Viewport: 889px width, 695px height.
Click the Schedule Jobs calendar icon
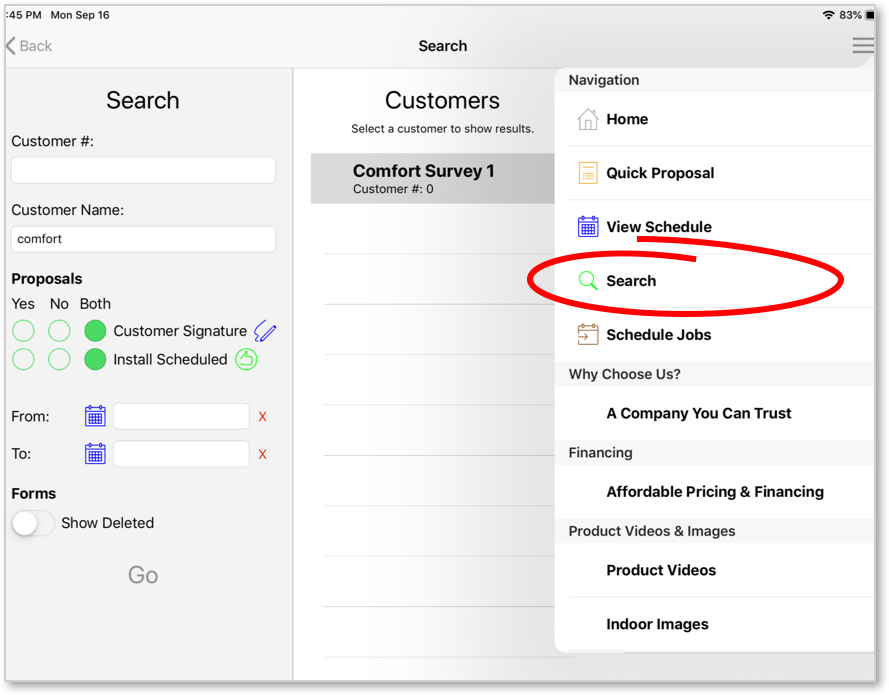tap(588, 334)
